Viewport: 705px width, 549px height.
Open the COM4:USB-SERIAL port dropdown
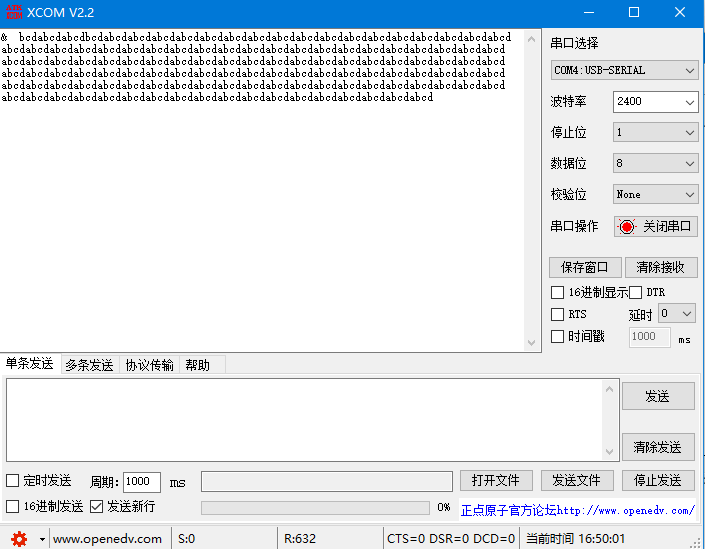coord(624,71)
